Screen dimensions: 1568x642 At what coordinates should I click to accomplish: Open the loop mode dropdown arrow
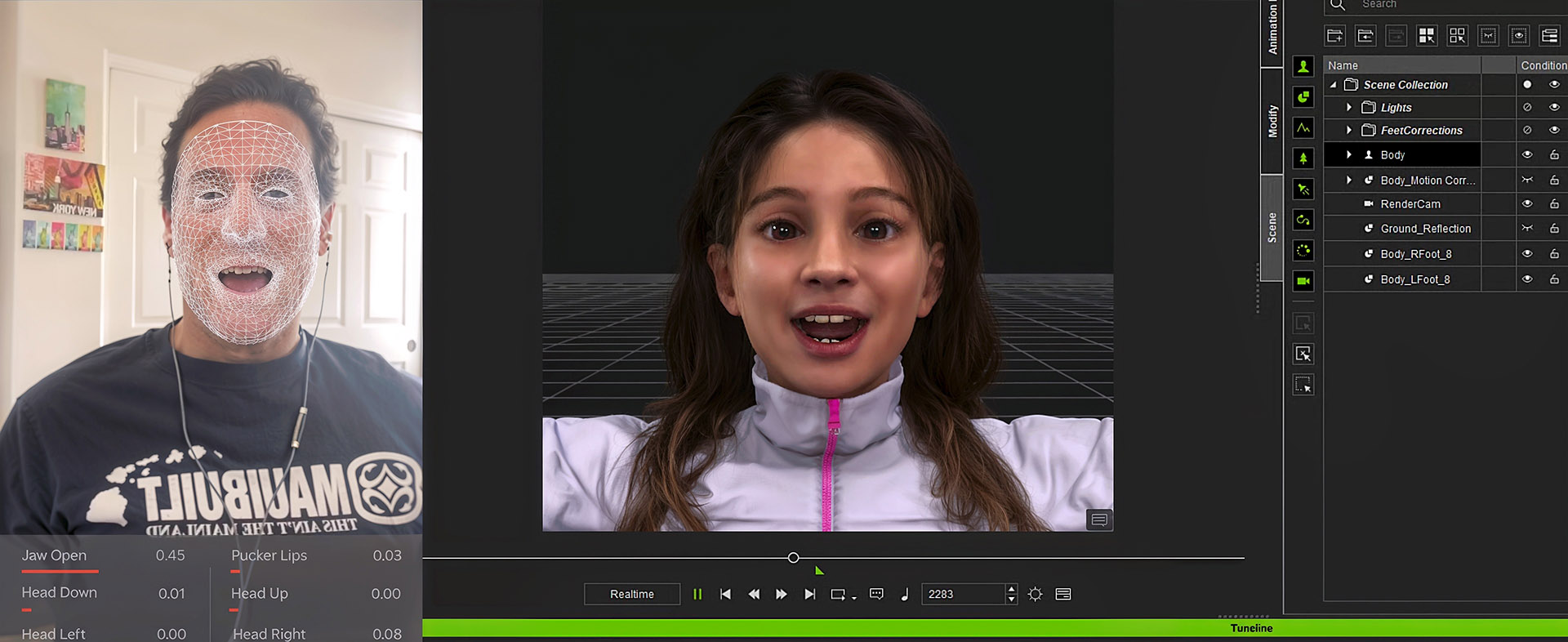click(x=854, y=598)
